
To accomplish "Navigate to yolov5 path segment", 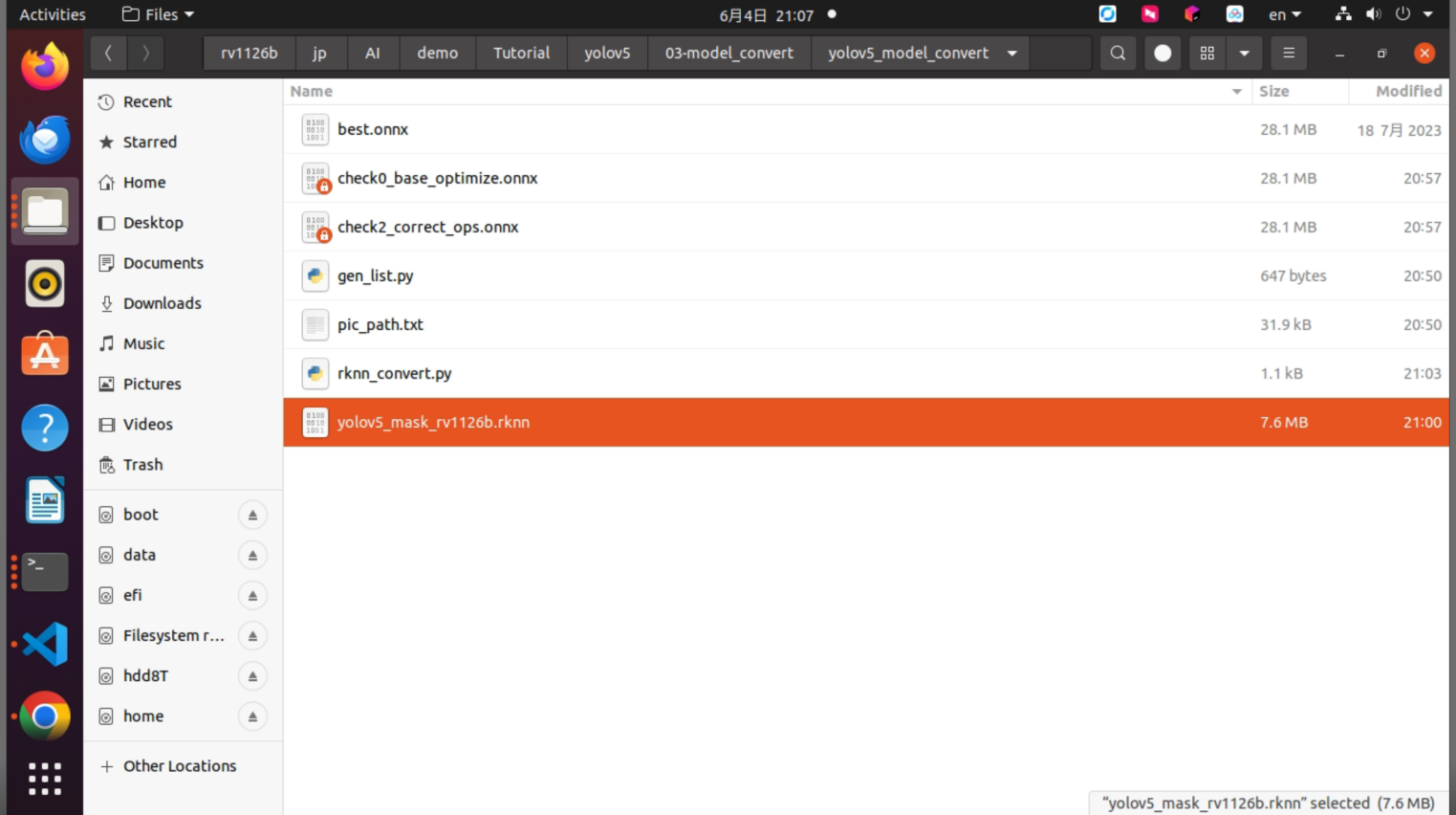I will (x=607, y=54).
